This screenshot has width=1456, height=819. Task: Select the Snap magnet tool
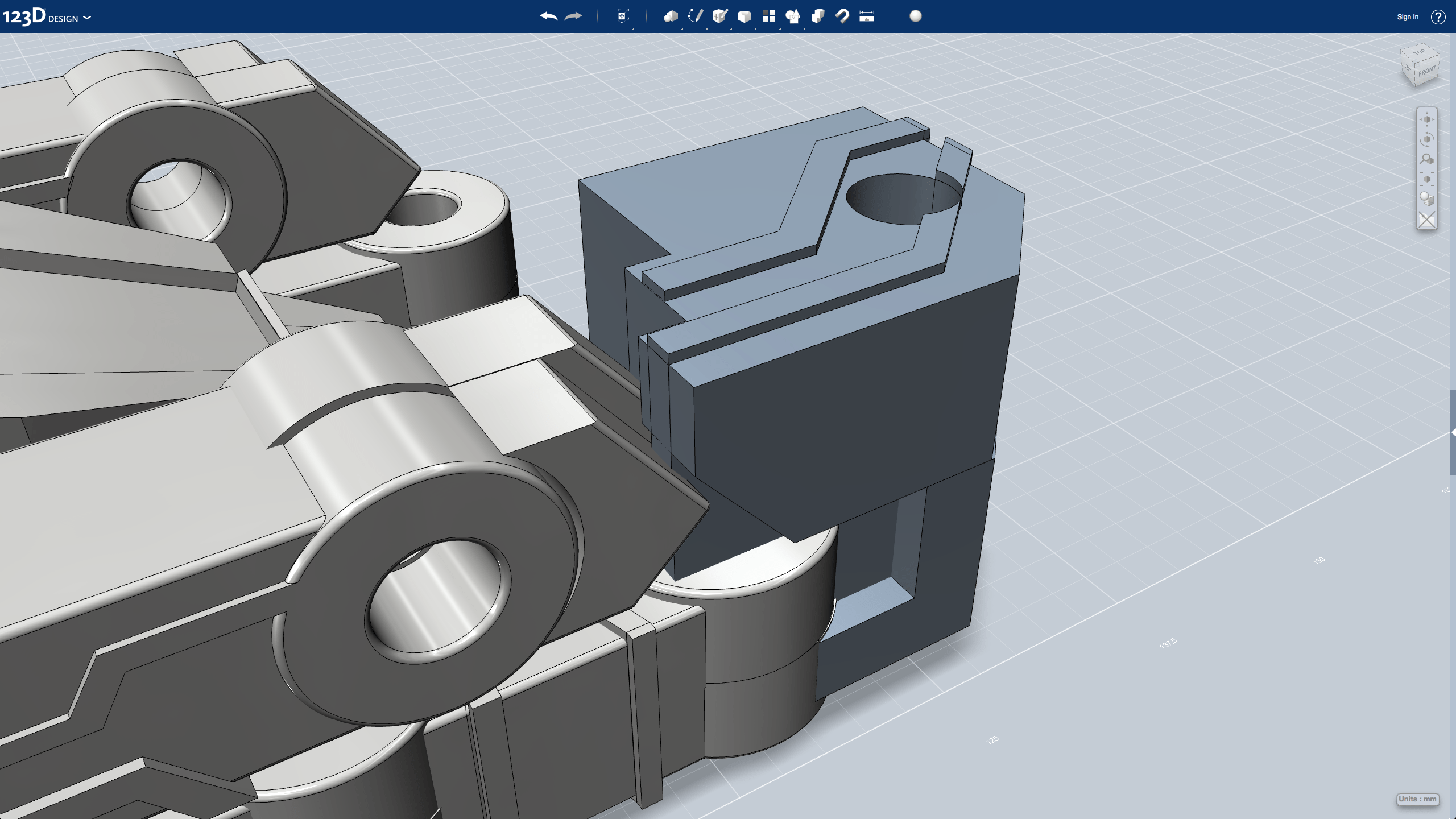click(842, 16)
